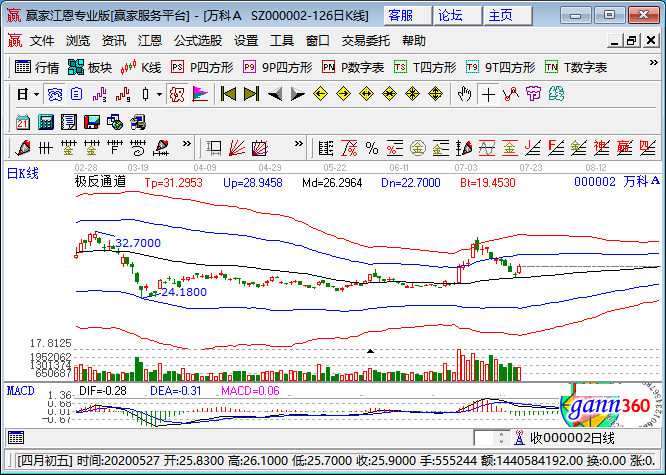Viewport: 666px width, 475px height.
Task: Click yellow diamond horizontal expand icon
Action: pyautogui.click(x=366, y=94)
